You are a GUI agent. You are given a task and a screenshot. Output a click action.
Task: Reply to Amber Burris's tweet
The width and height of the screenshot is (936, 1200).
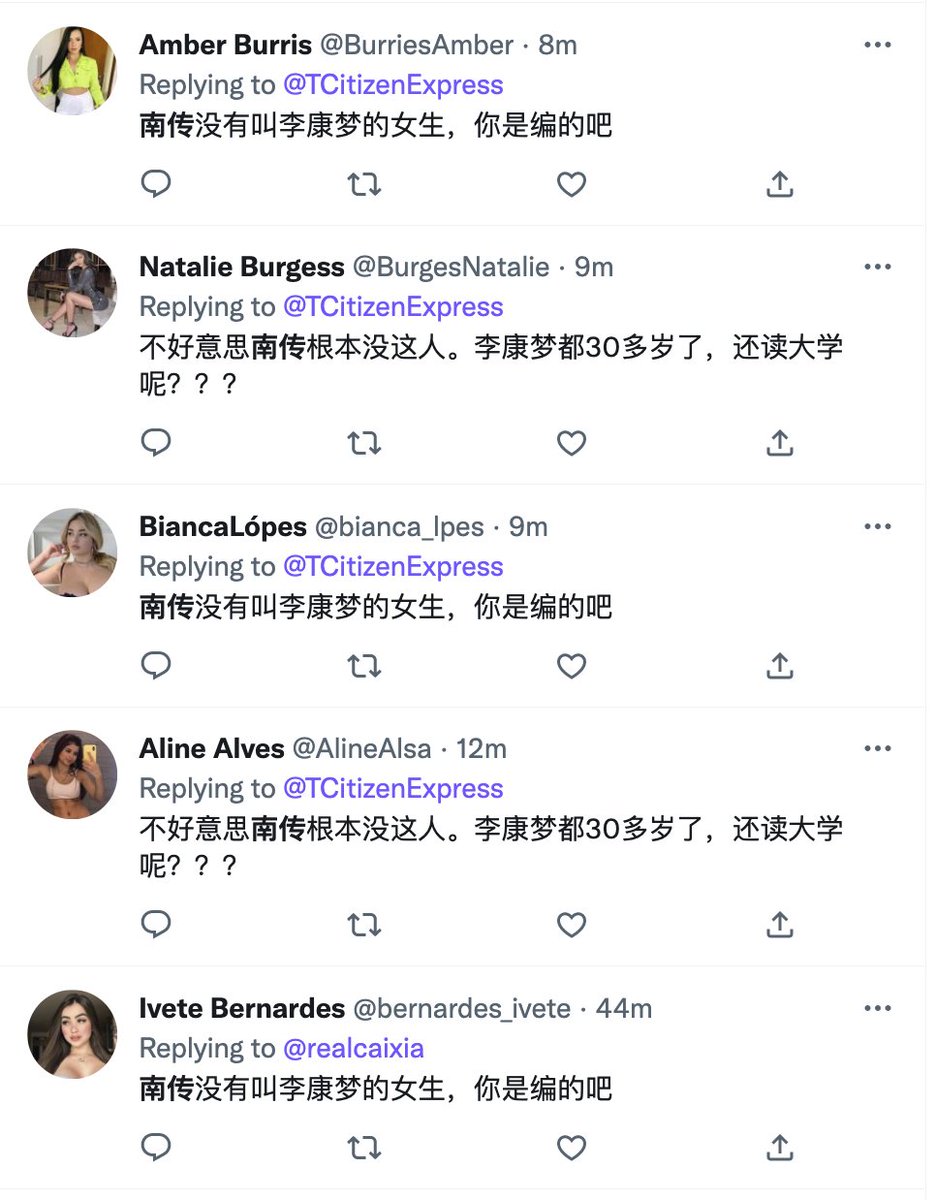coord(156,184)
